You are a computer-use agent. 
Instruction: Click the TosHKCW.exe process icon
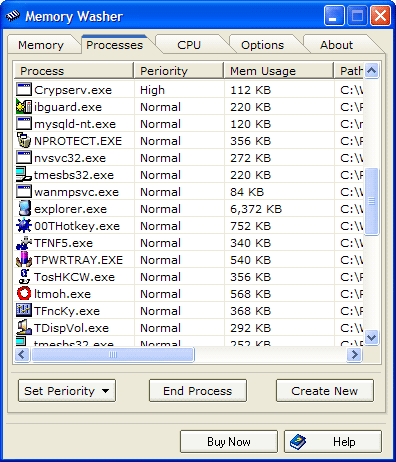24,277
